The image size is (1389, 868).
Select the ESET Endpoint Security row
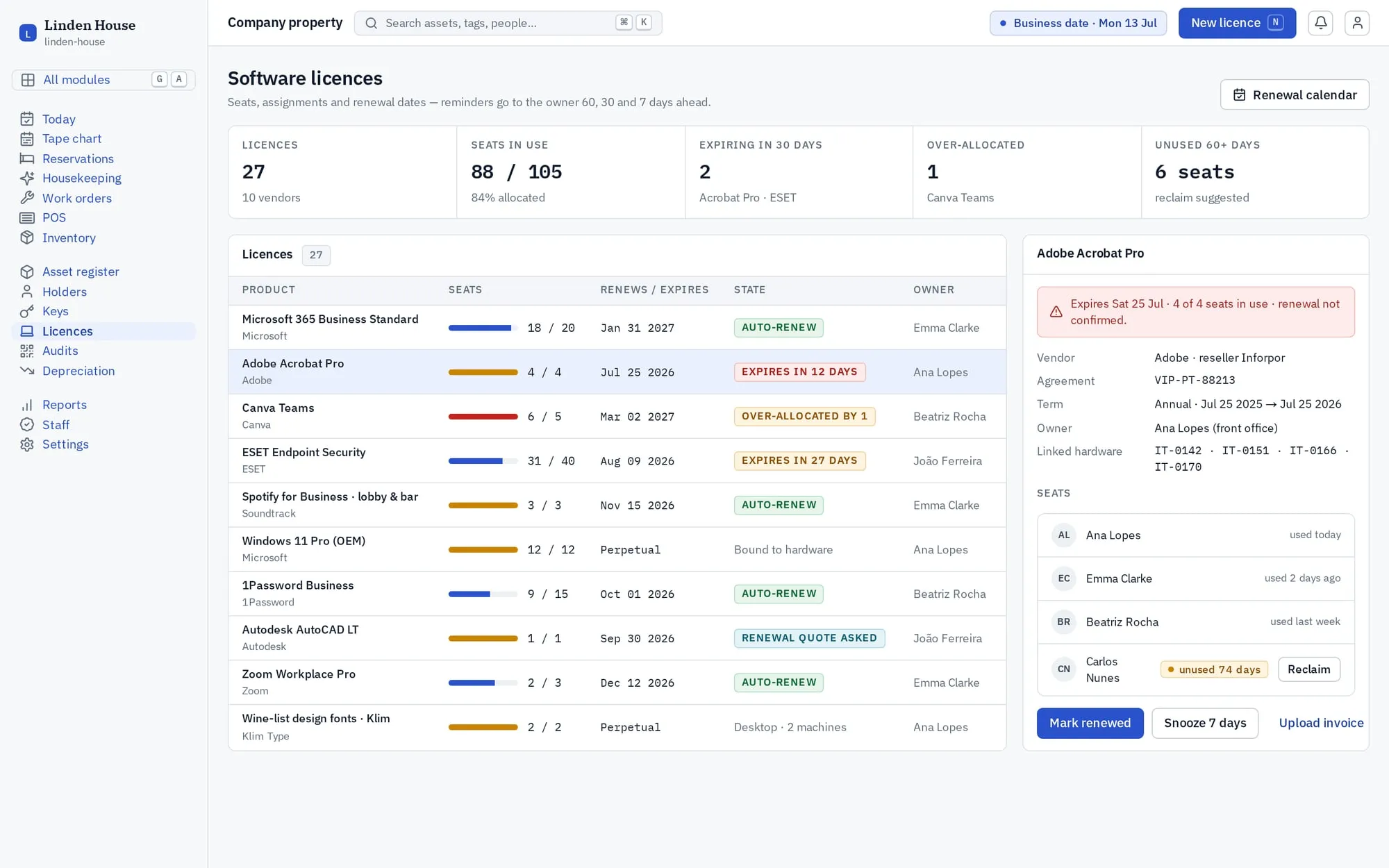pos(617,460)
